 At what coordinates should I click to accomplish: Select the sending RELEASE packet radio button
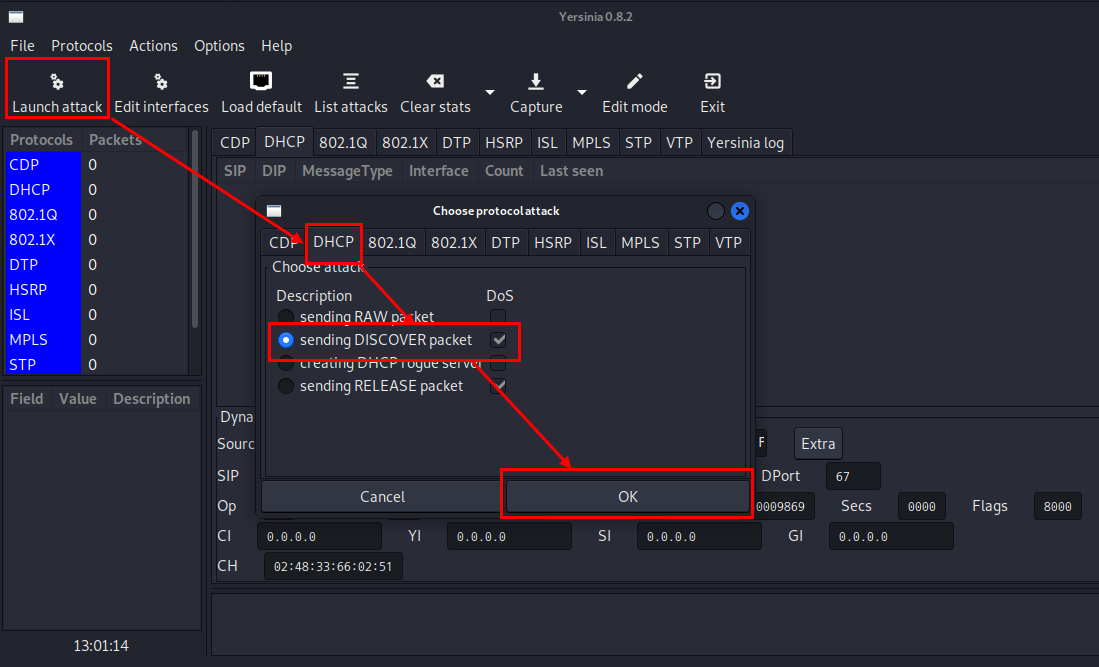tap(286, 386)
